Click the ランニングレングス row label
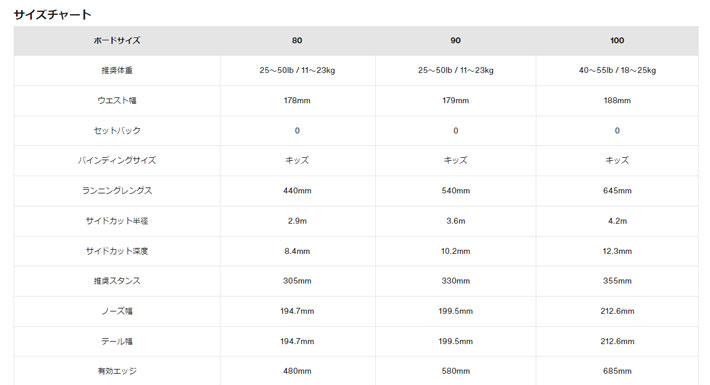 click(x=117, y=191)
